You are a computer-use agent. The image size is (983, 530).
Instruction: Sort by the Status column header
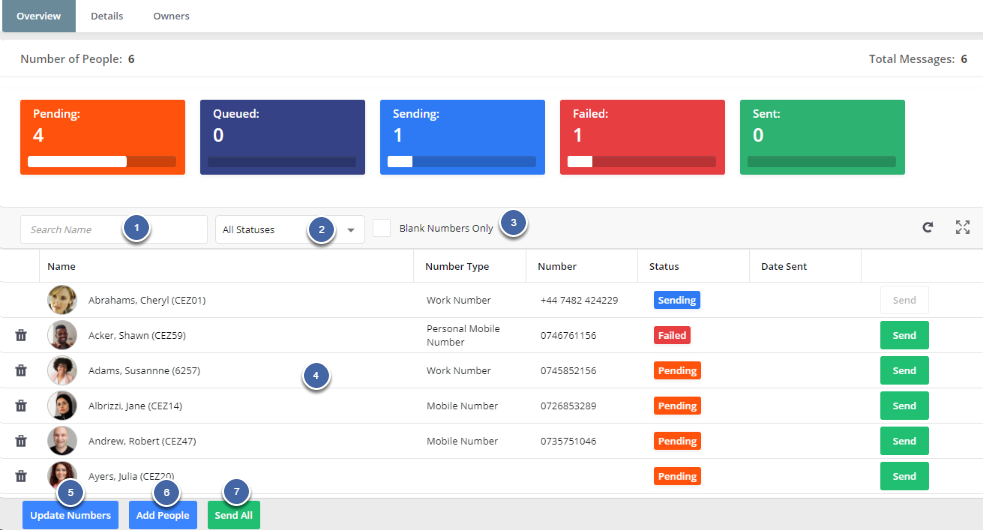[664, 267]
